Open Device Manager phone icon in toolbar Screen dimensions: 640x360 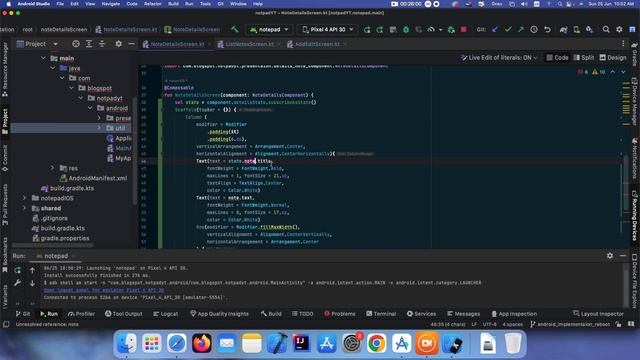(576, 29)
